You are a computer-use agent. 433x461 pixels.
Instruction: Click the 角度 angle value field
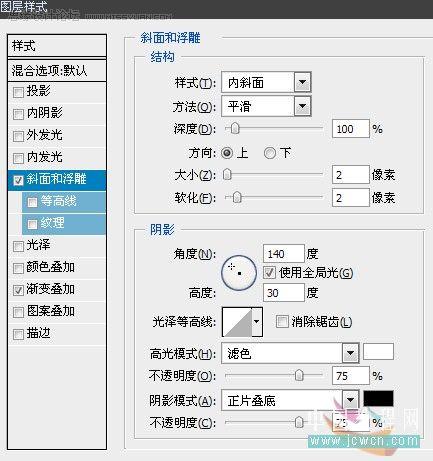click(284, 254)
